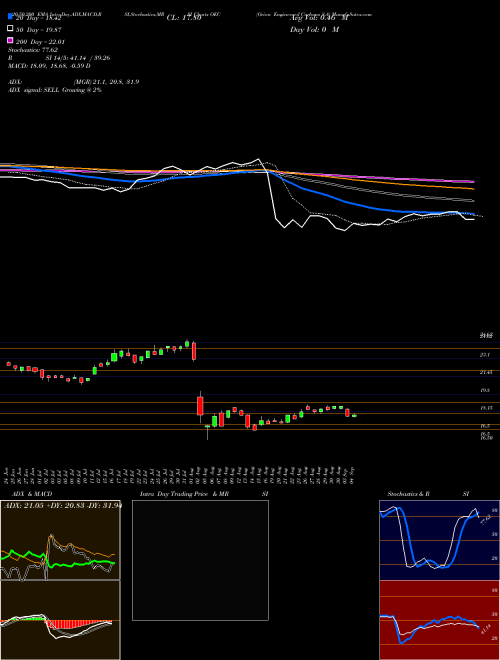Select the '200 Day = 22.01' legend text
The image size is (500, 660).
tap(40, 42)
